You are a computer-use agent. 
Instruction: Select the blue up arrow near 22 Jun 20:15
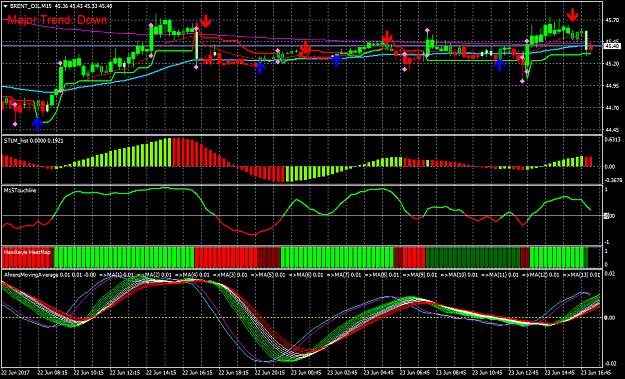point(259,67)
